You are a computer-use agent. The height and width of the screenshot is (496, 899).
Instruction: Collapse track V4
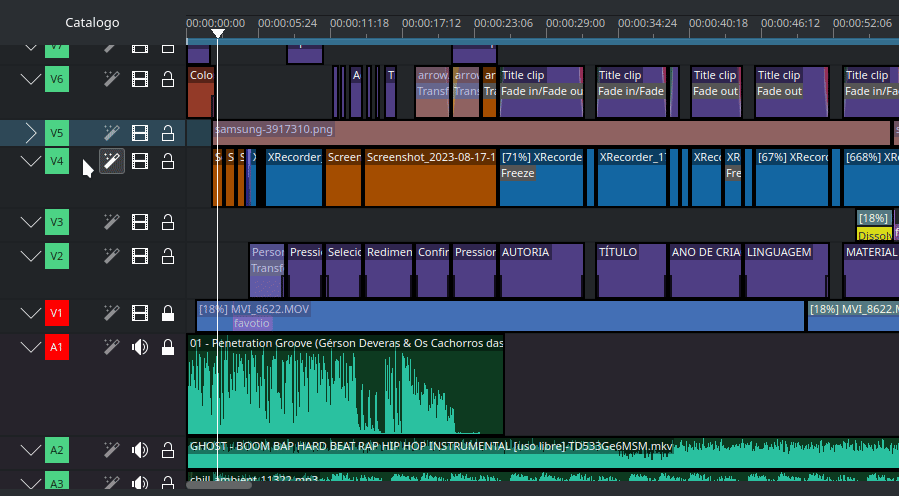coord(30,161)
